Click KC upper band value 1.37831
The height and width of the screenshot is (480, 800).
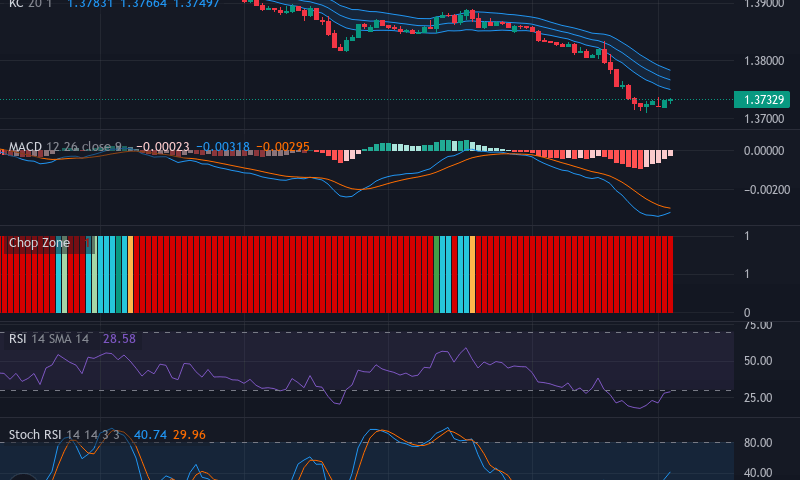point(92,4)
